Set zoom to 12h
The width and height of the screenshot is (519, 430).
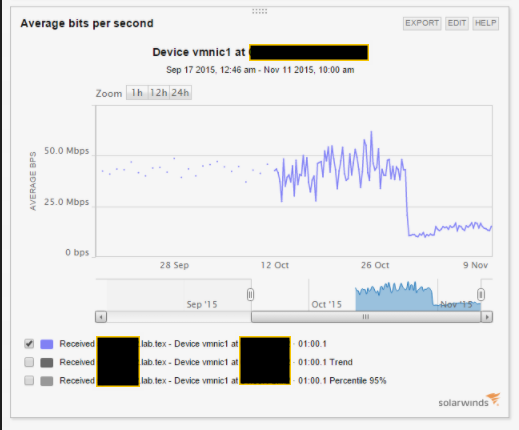coord(158,93)
